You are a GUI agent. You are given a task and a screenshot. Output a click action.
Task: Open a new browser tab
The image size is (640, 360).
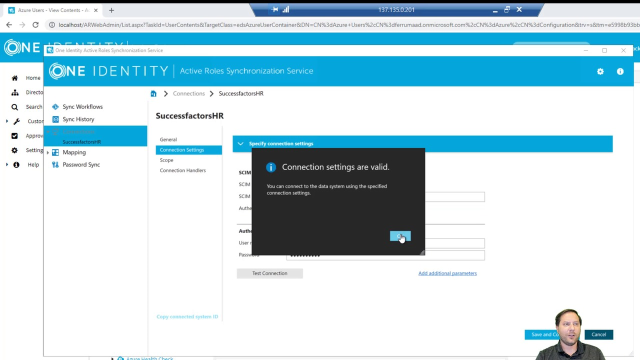[x=111, y=10]
